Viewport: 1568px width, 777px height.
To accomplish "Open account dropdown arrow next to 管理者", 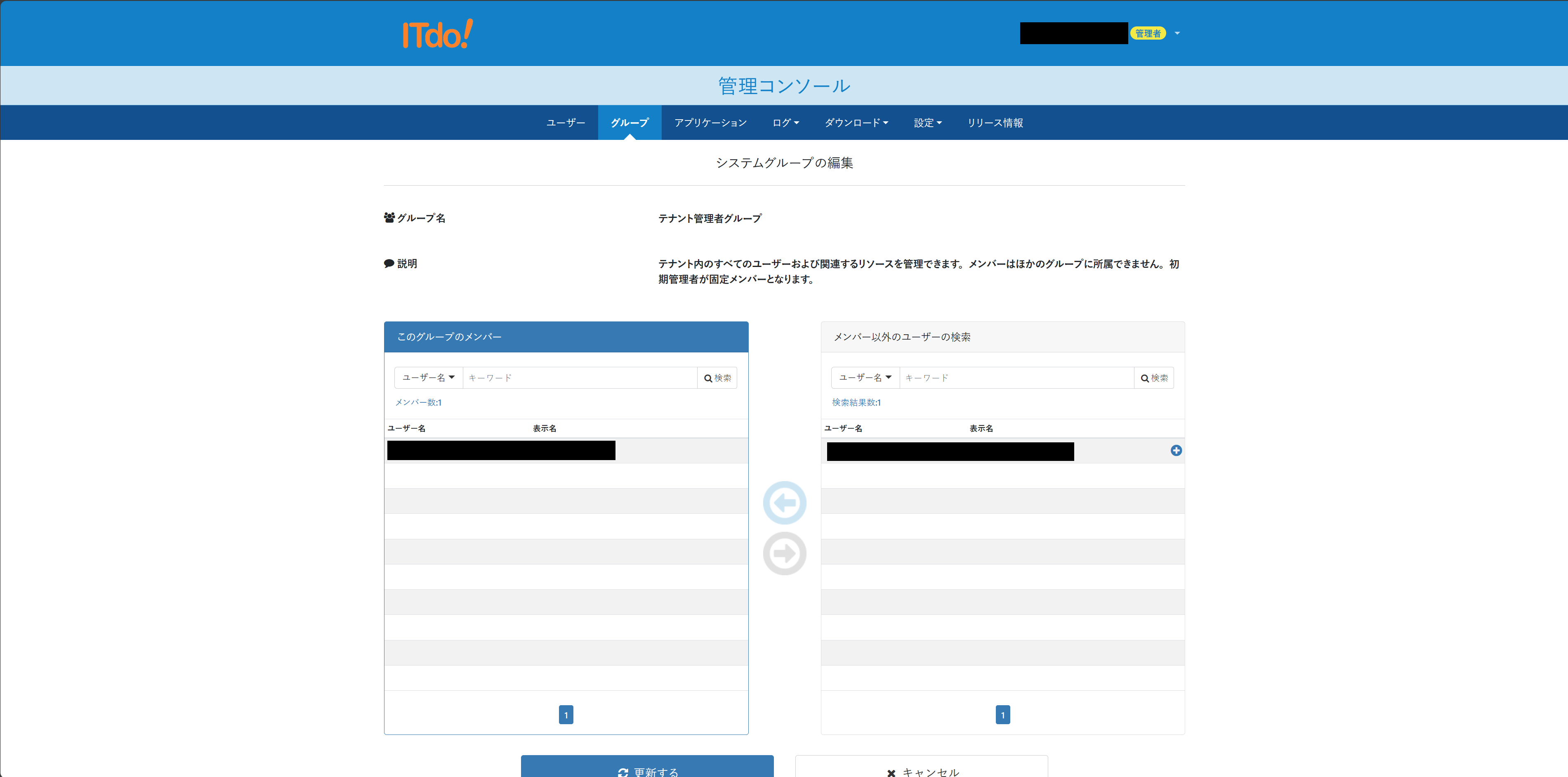I will coord(1177,33).
